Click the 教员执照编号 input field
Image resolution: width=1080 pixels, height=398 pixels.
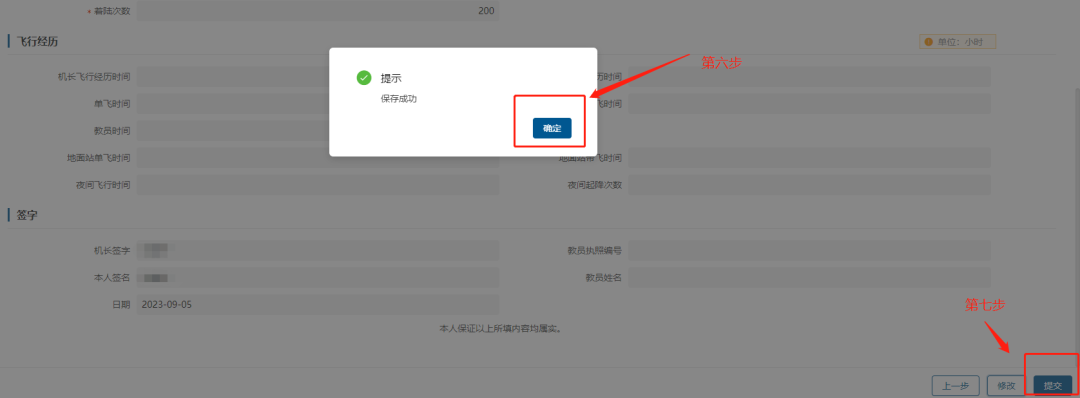(x=809, y=251)
